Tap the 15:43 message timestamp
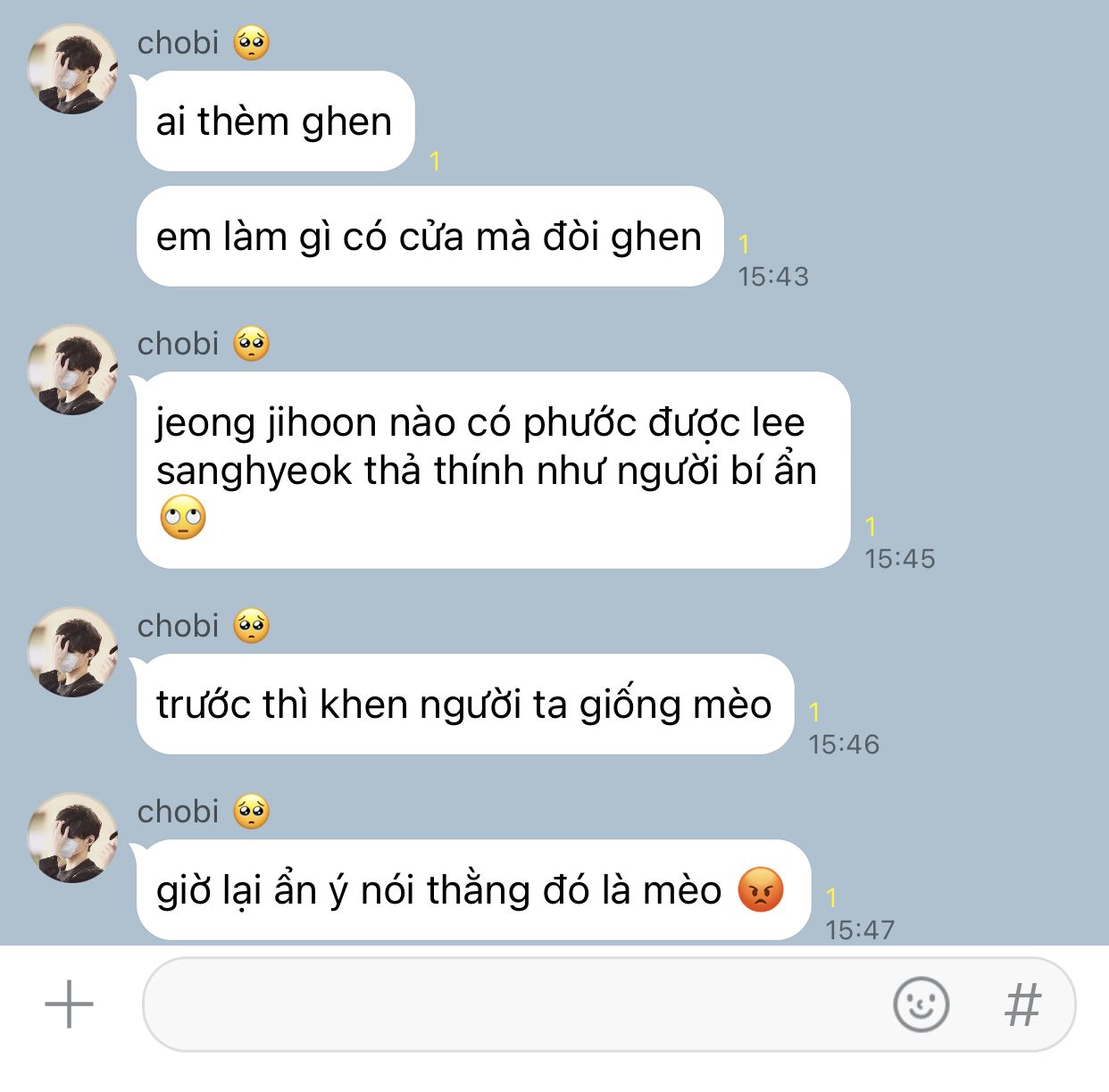Screen dimensions: 1109x1092 773,277
